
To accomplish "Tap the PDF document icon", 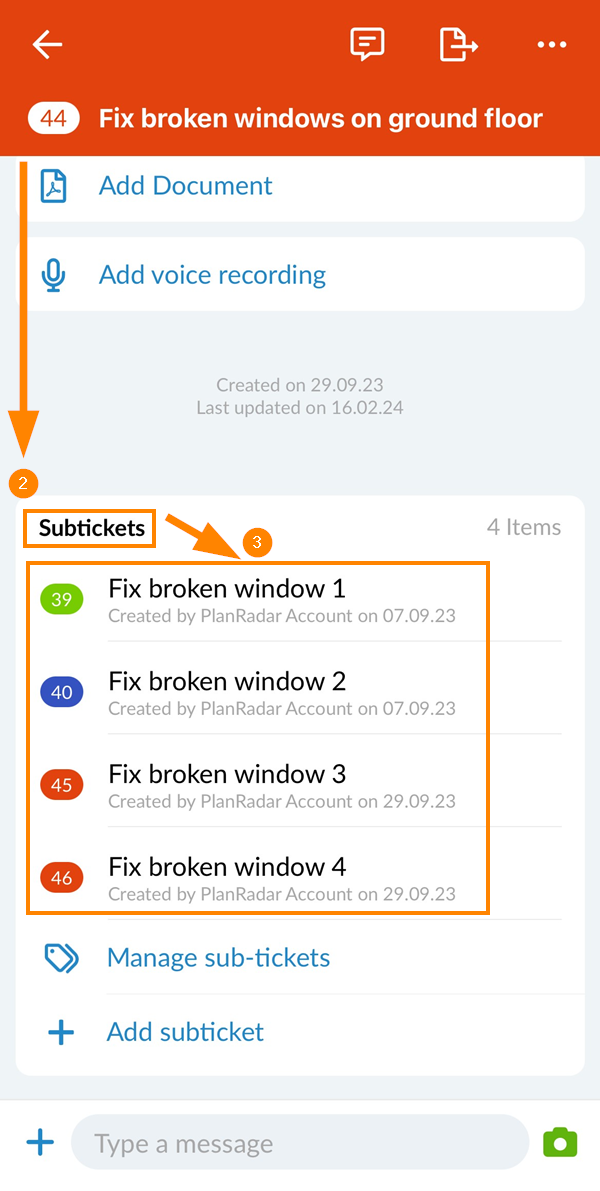I will [x=53, y=186].
